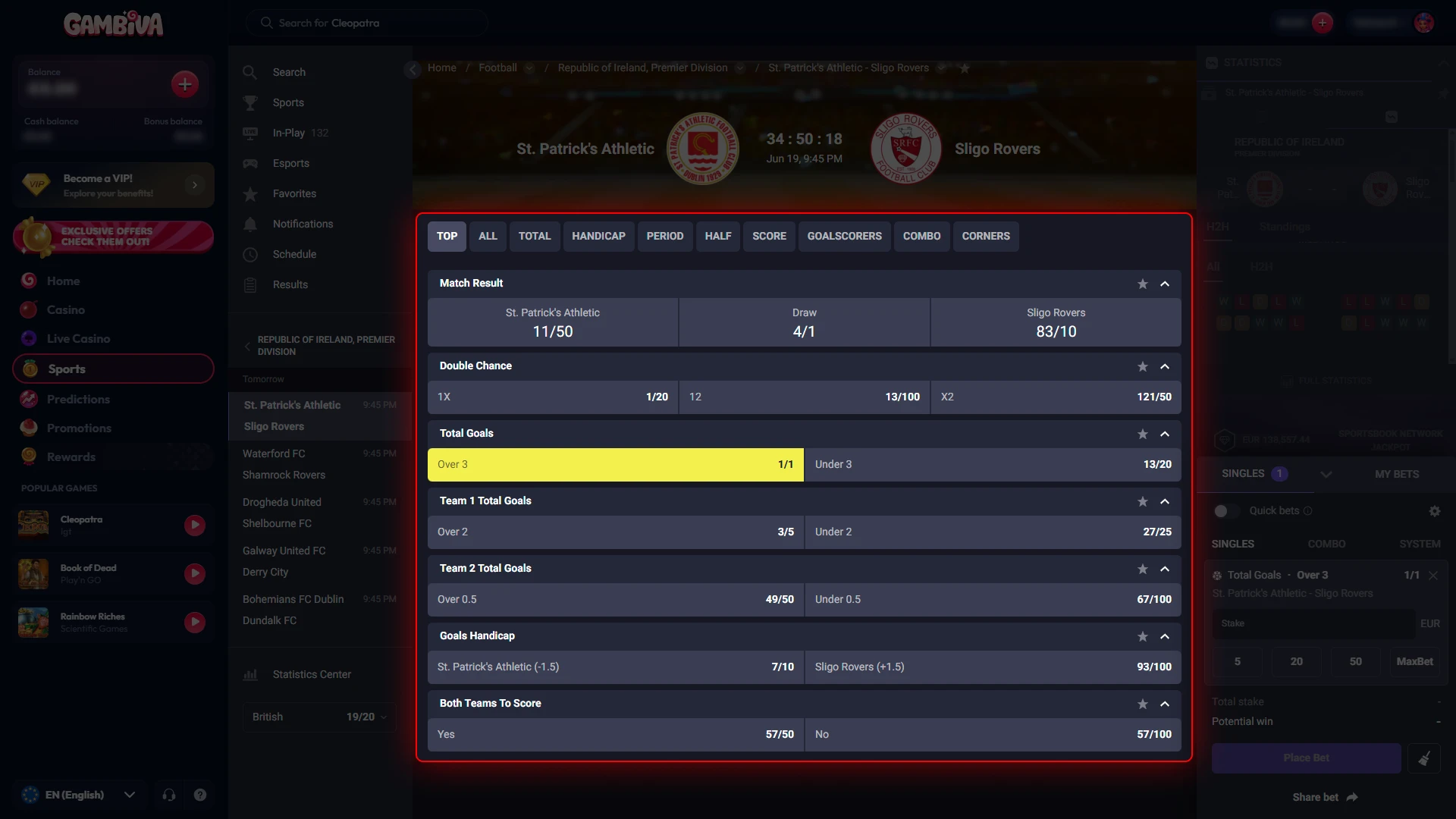The height and width of the screenshot is (819, 1456).
Task: Collapse sidebar with the back arrow near Home breadcrumb
Action: pyautogui.click(x=413, y=70)
